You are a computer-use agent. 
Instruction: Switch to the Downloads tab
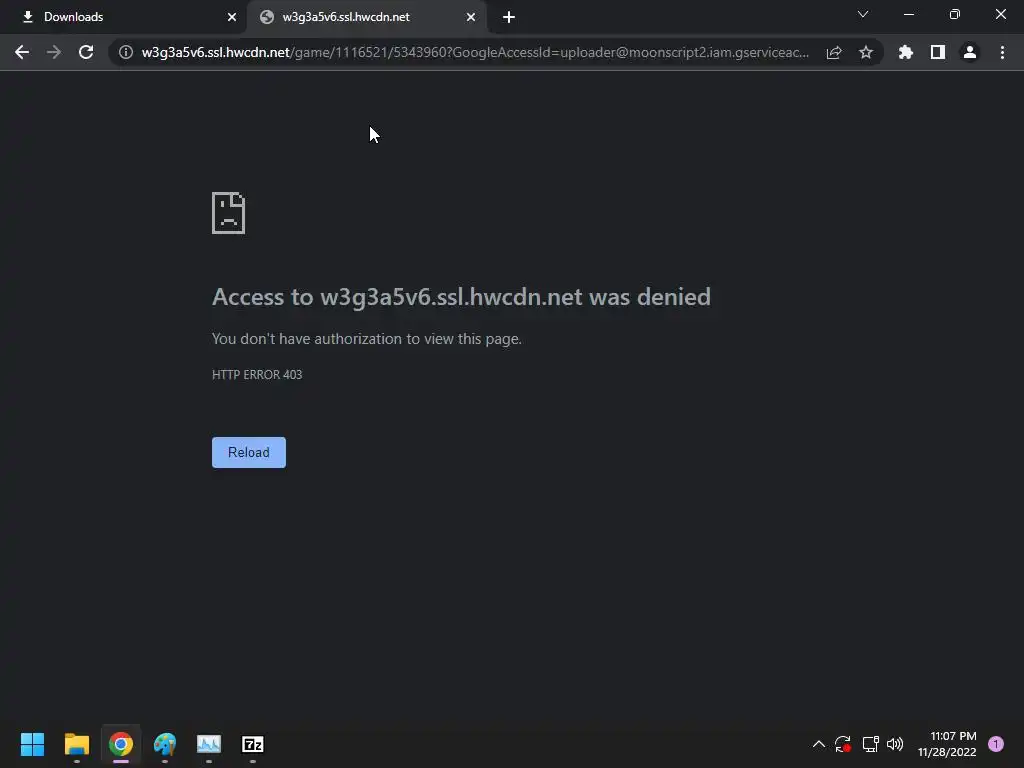[123, 17]
